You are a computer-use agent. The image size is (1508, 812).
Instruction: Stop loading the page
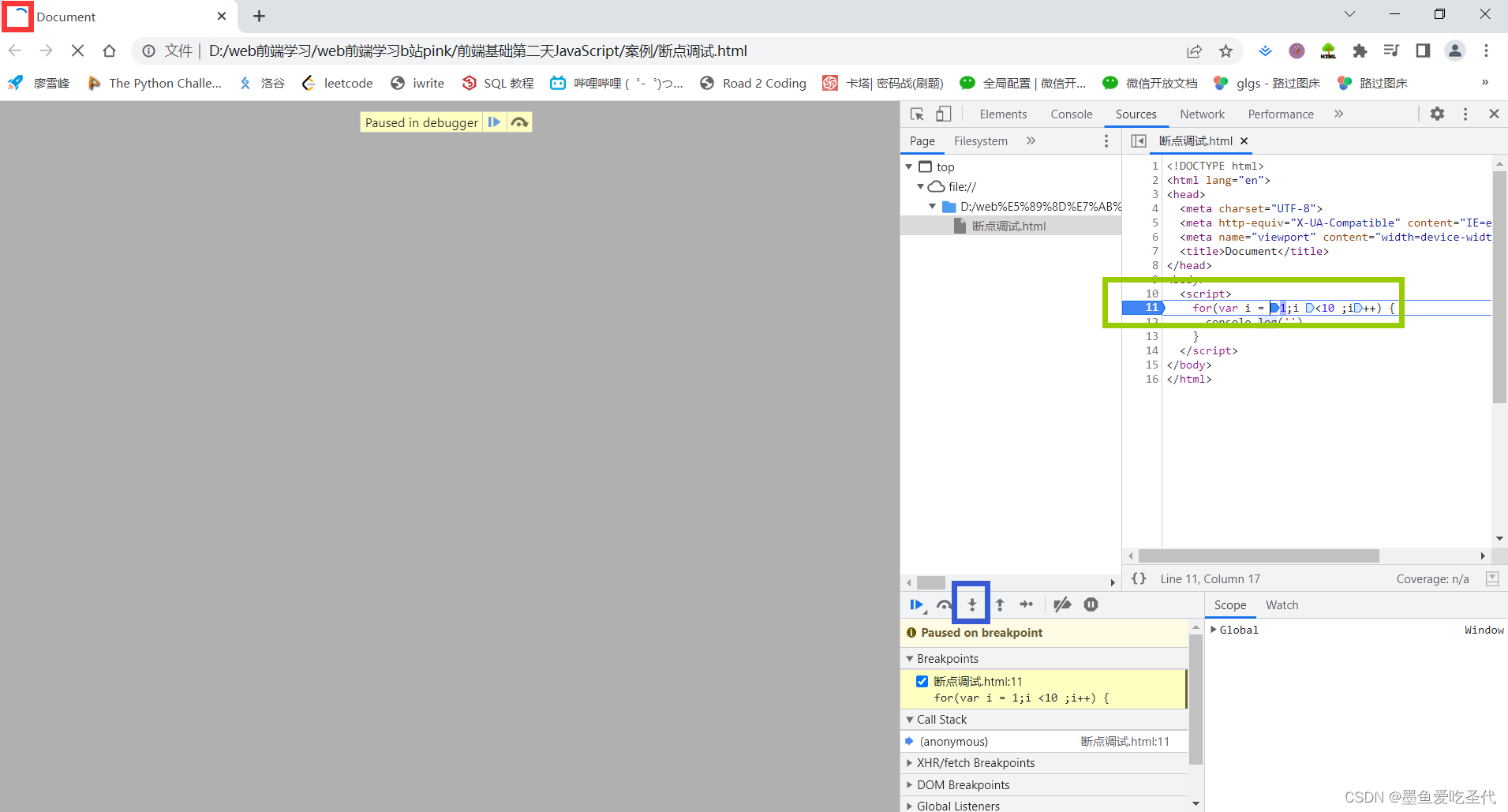[x=77, y=51]
